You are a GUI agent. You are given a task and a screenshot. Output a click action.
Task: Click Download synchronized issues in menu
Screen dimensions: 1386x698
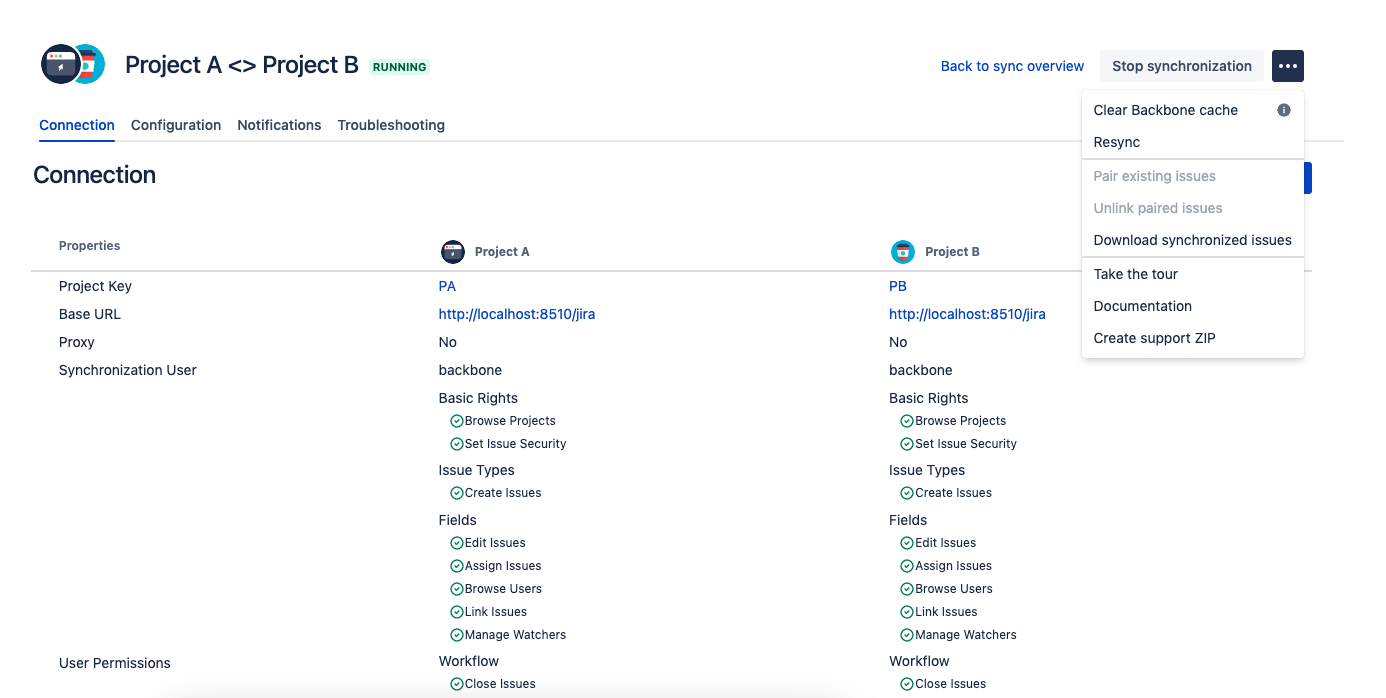pos(1192,240)
